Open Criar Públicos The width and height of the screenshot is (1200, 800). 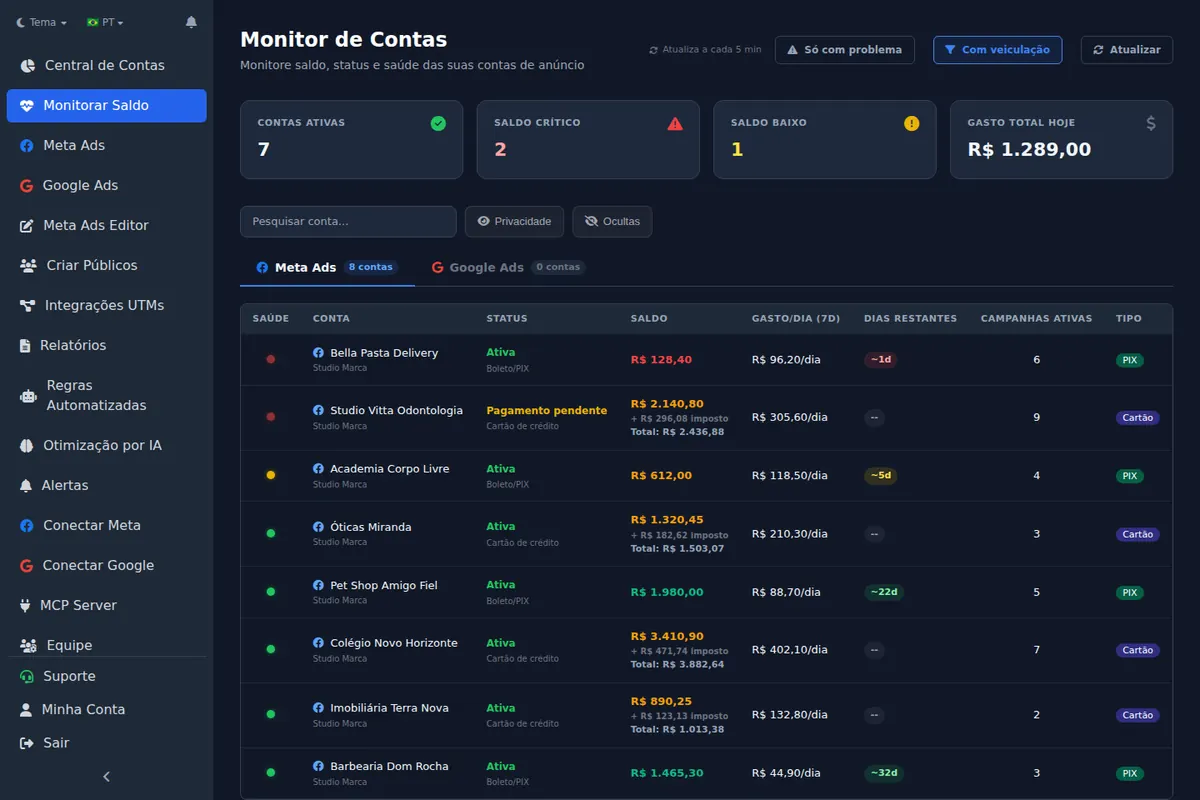(x=107, y=265)
